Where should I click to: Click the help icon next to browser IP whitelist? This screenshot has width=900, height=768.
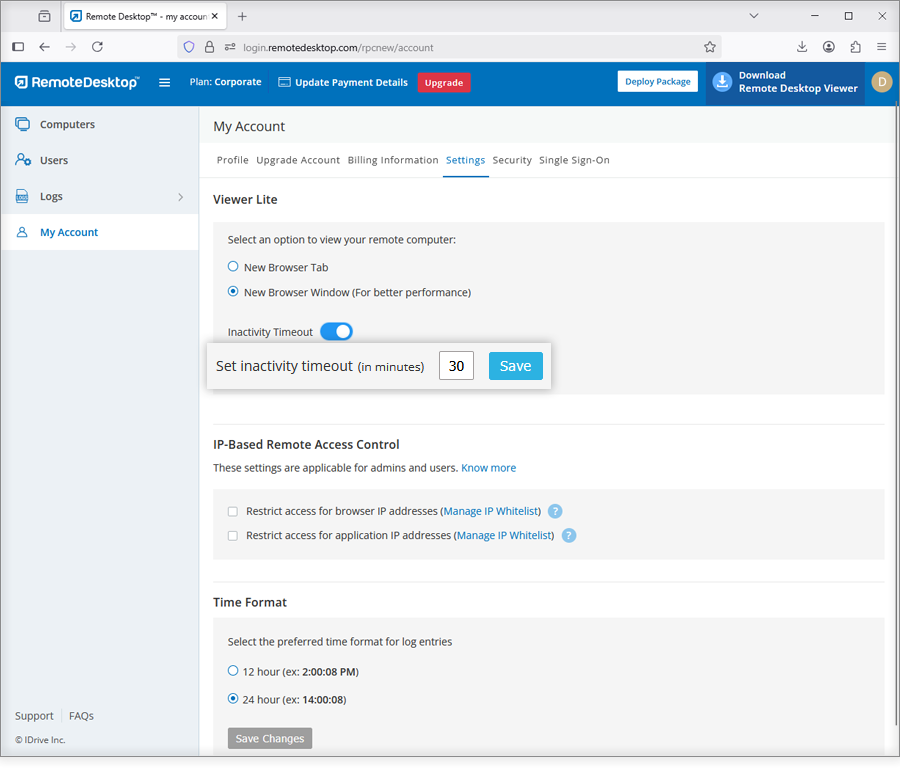pyautogui.click(x=555, y=511)
